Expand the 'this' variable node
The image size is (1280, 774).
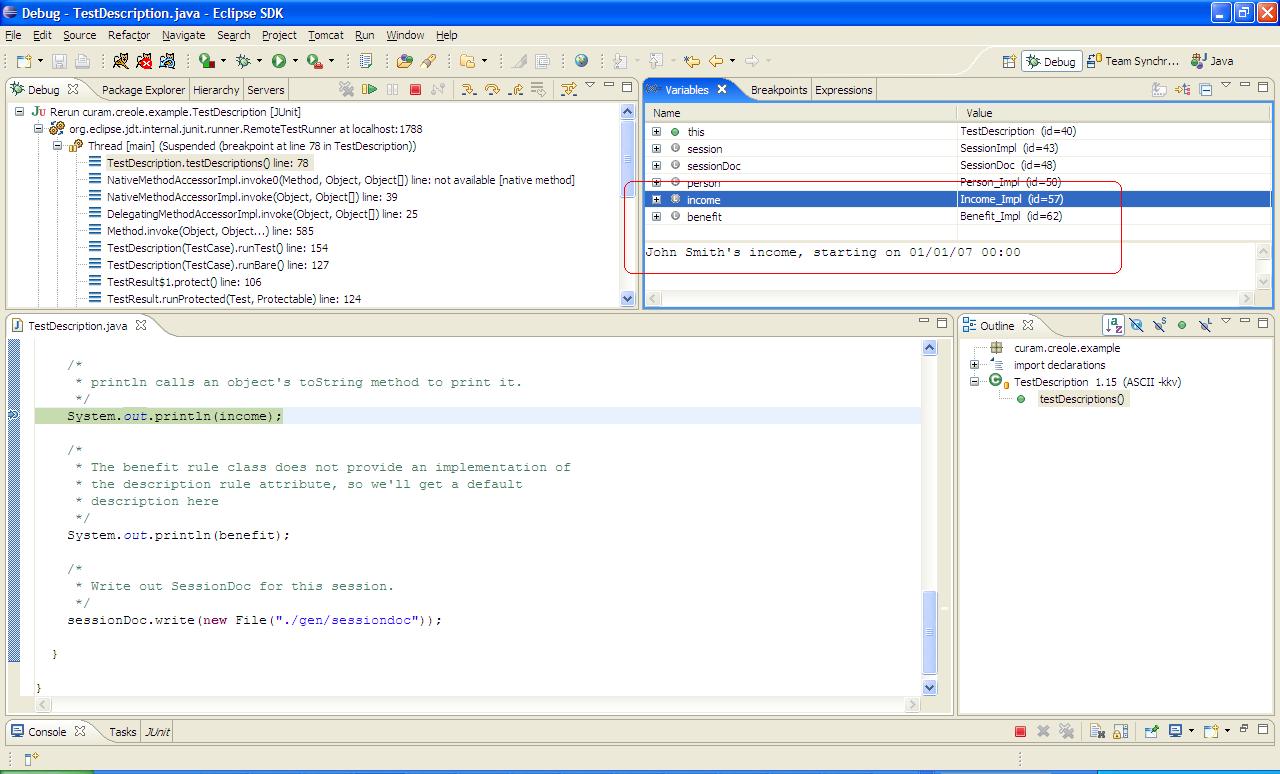coord(656,132)
